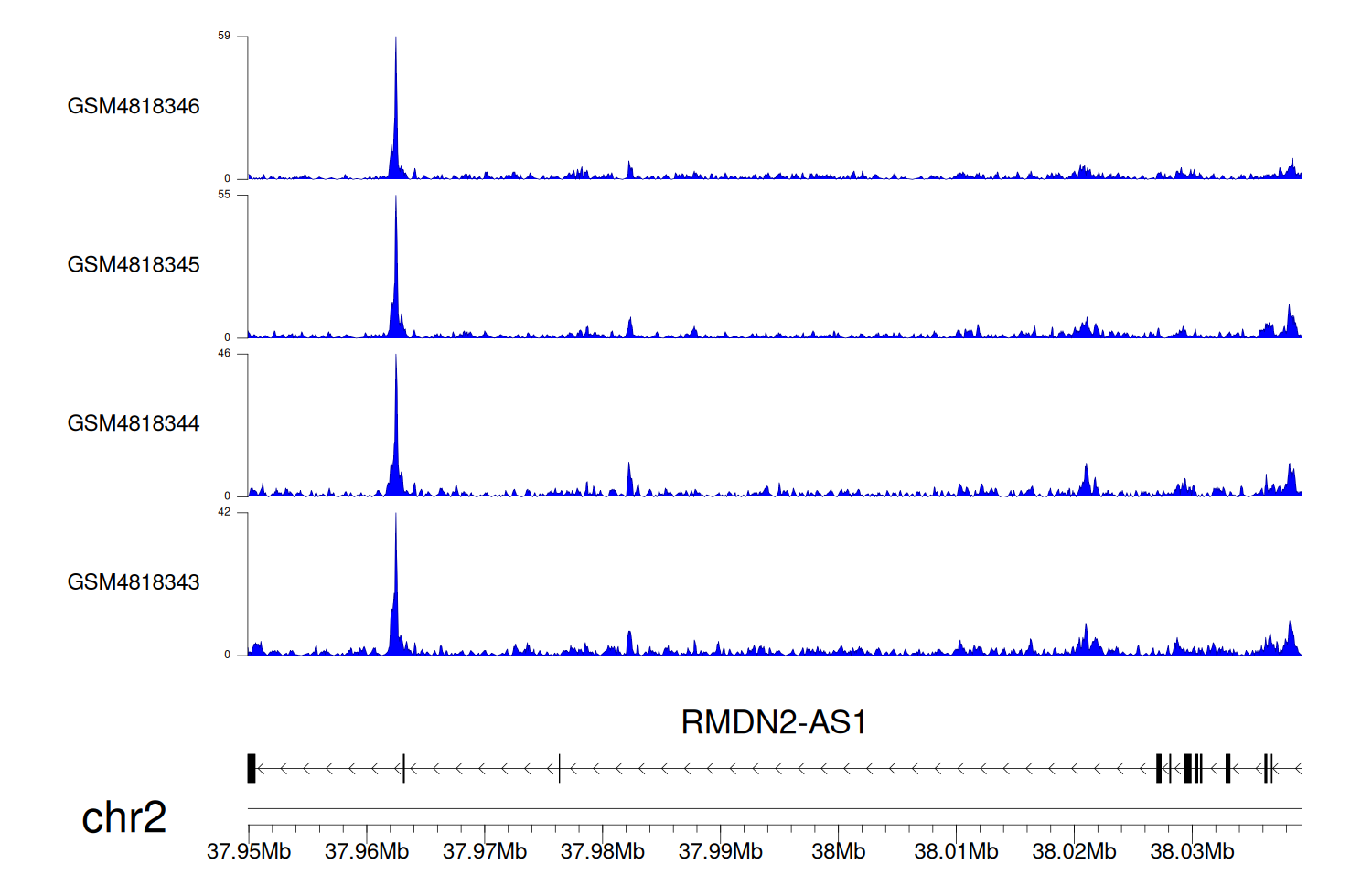Select the 38.03Mb position label
This screenshot has height=896, width=1372.
click(1192, 851)
